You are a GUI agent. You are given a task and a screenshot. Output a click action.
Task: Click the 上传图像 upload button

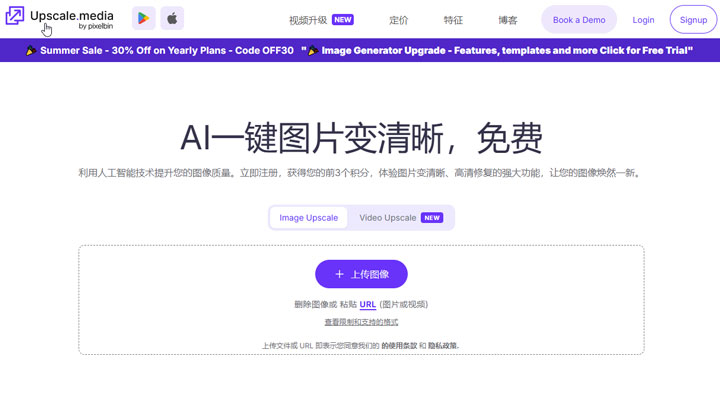(361, 274)
